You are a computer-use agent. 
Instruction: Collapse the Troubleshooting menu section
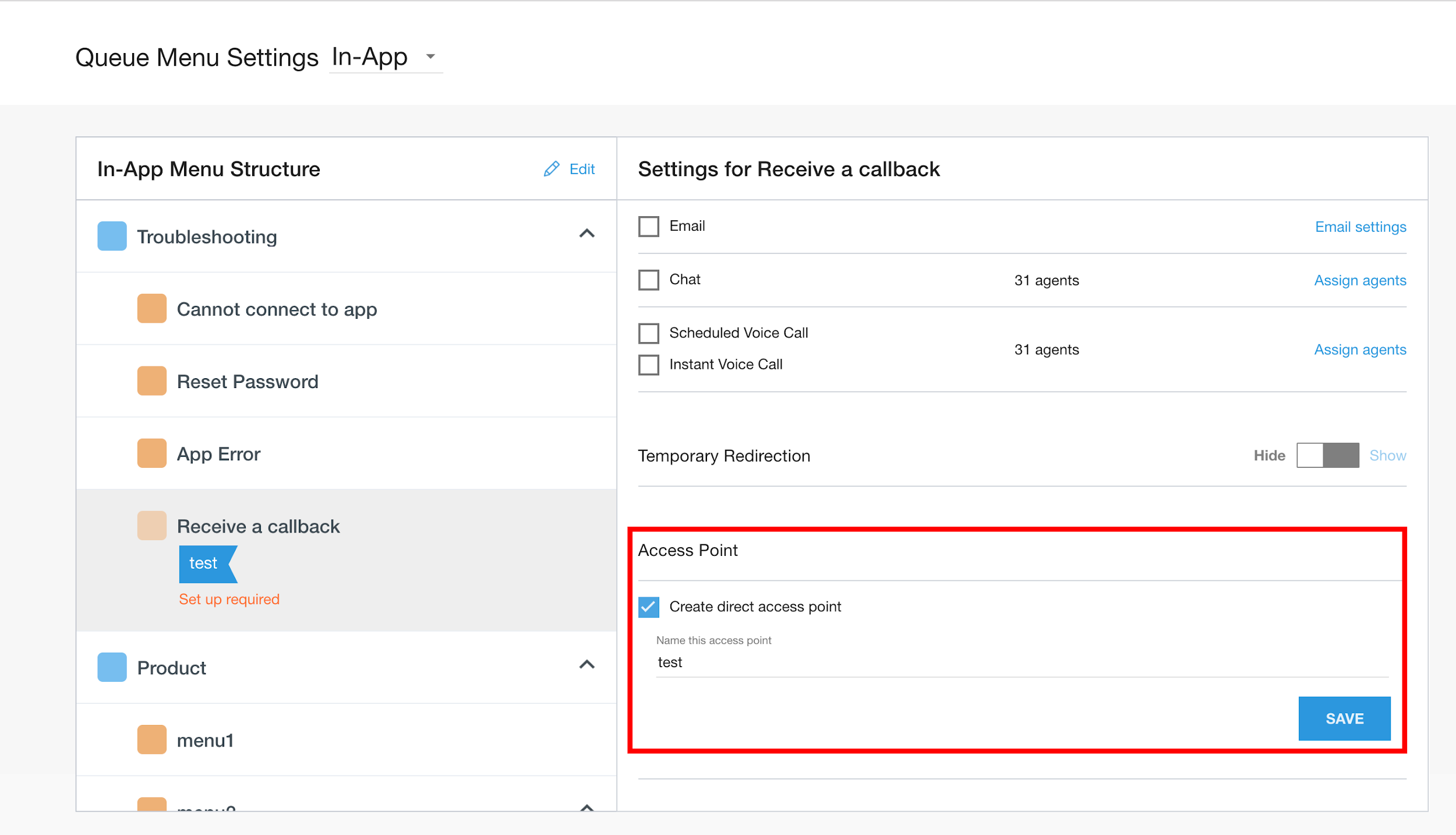[x=586, y=234]
